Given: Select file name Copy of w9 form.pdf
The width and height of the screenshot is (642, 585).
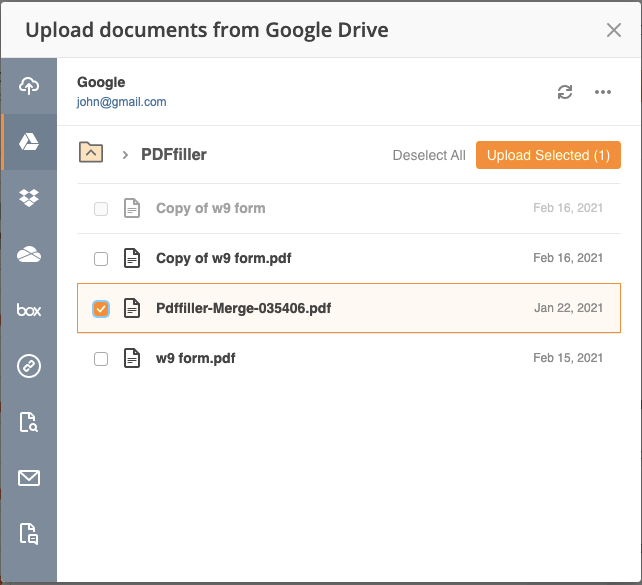Looking at the screenshot, I should [x=224, y=258].
